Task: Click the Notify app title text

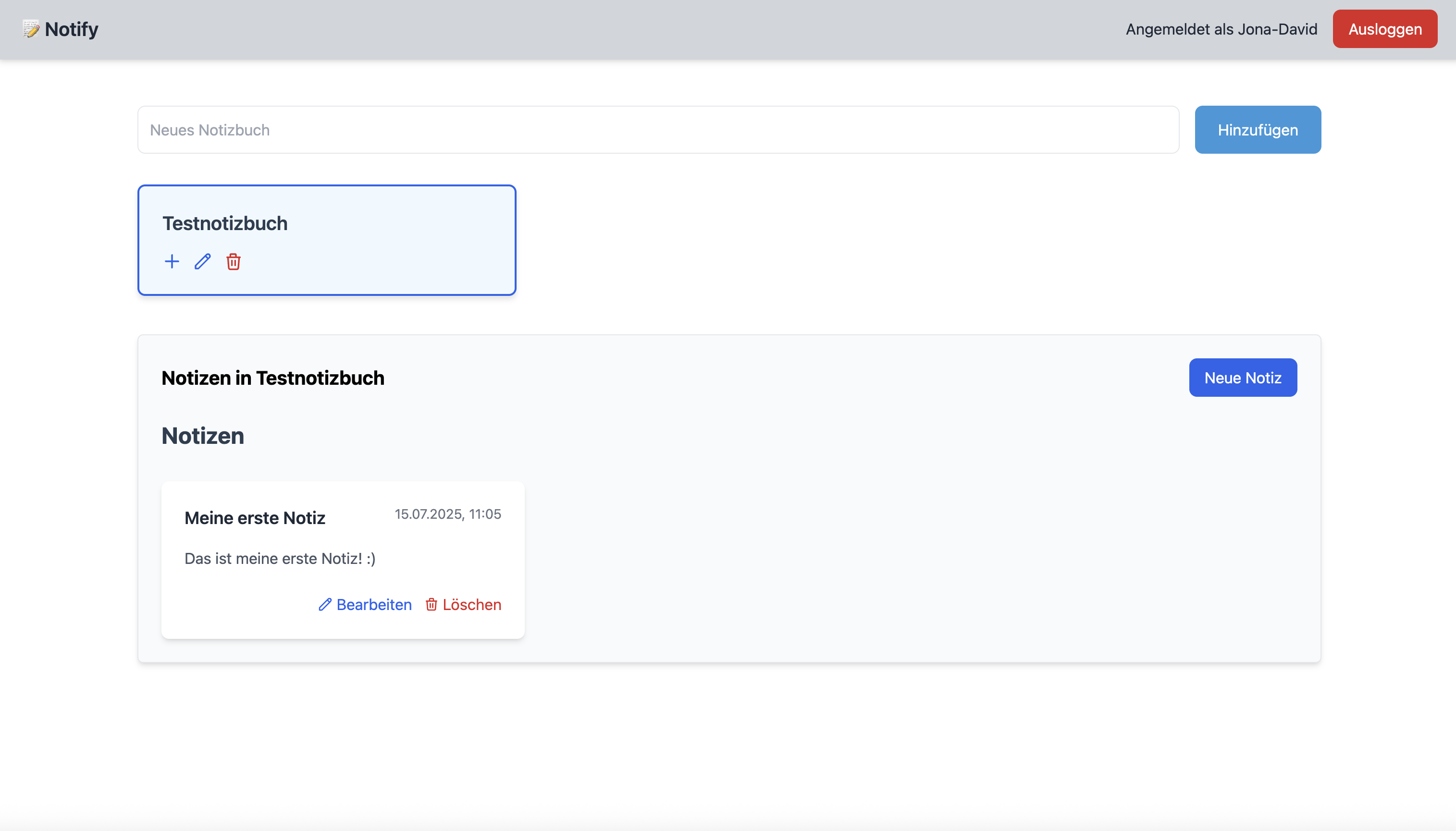Action: 72,29
